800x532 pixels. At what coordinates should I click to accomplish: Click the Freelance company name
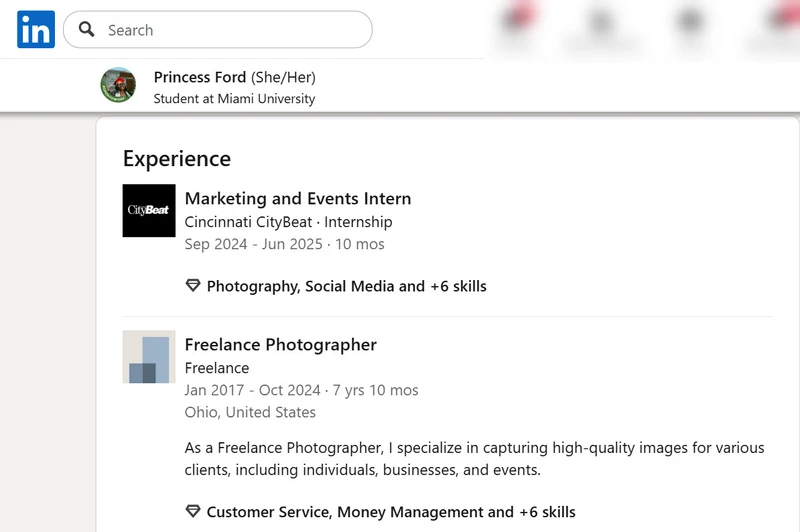click(x=217, y=368)
